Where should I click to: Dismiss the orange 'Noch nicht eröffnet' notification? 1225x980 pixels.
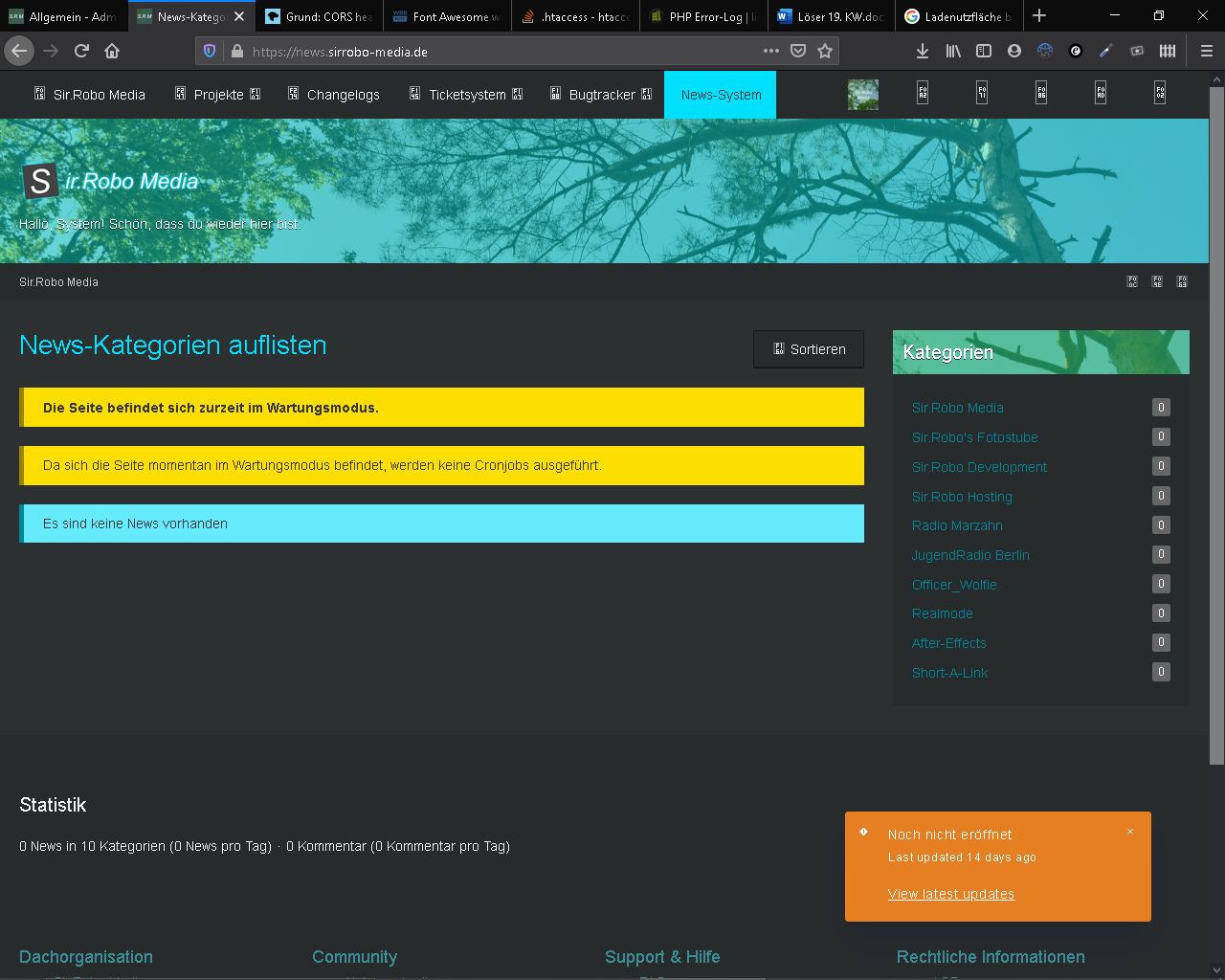click(x=1130, y=832)
